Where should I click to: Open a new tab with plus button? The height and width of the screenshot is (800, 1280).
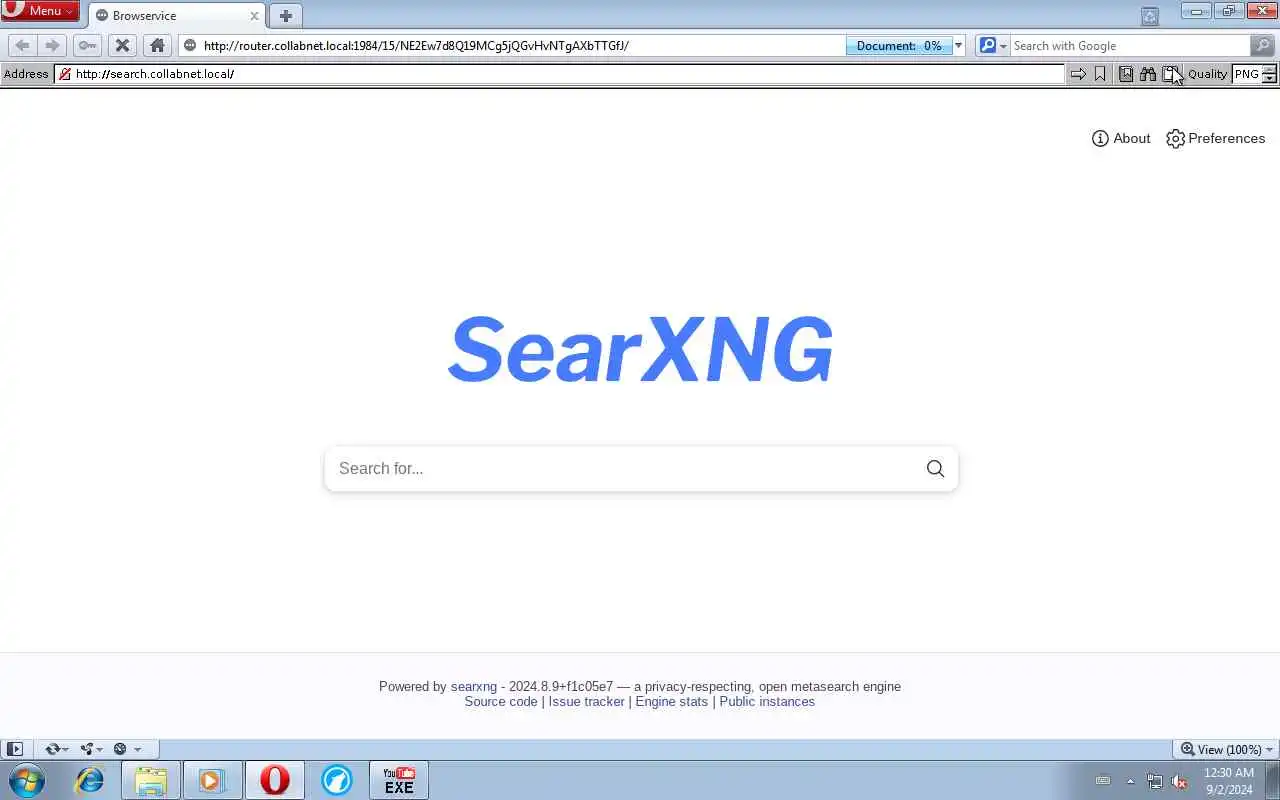pos(286,16)
